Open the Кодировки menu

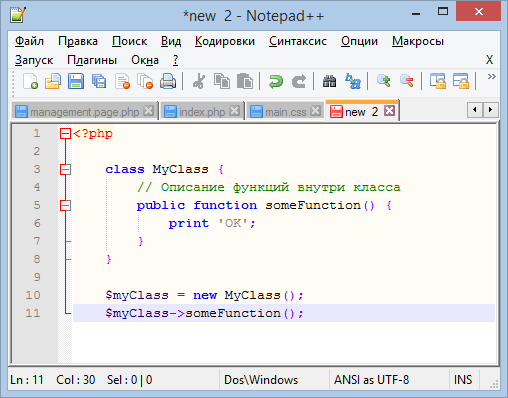pos(225,41)
